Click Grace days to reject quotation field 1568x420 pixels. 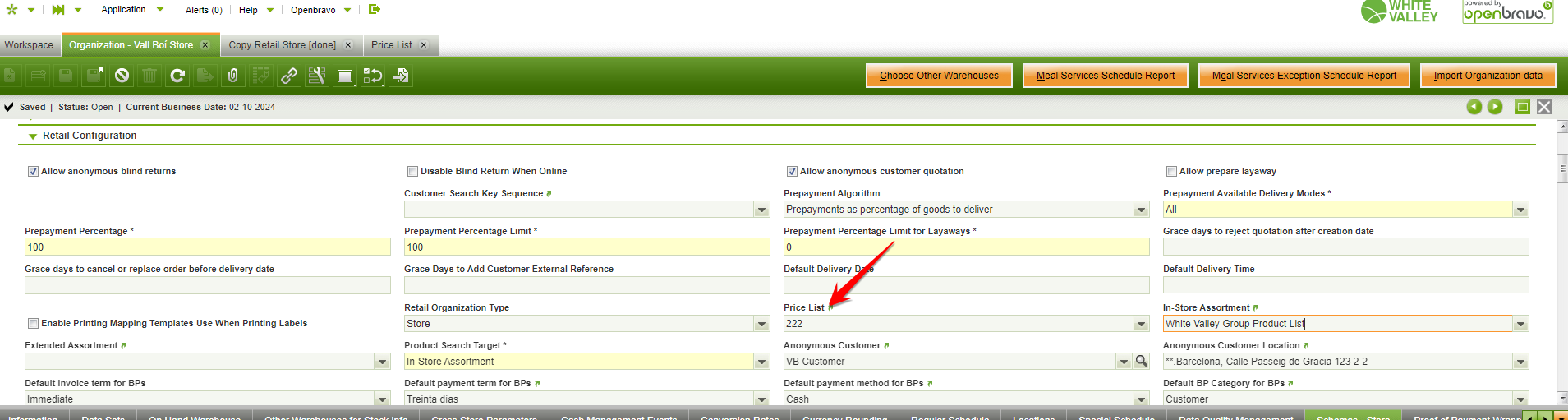(x=1346, y=247)
